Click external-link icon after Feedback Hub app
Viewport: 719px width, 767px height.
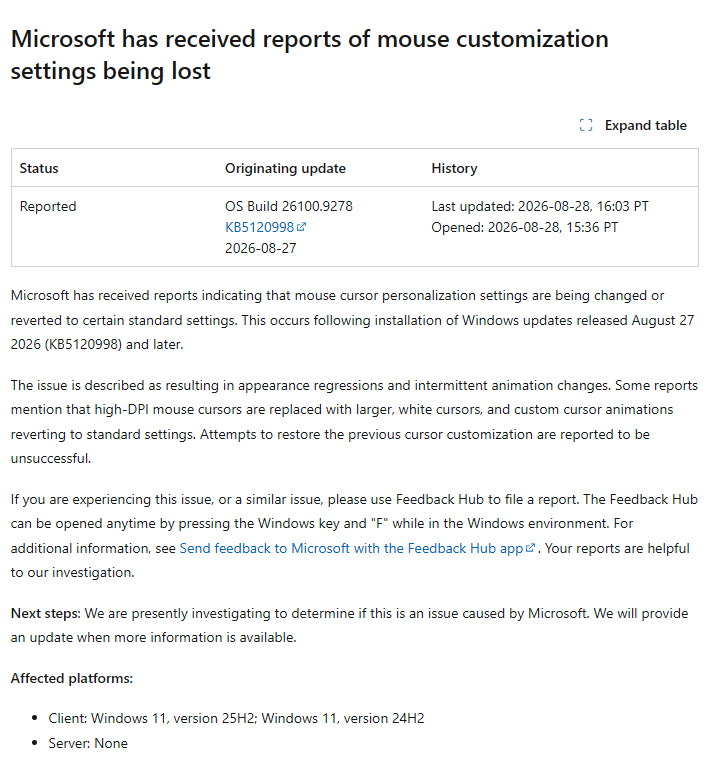(x=530, y=548)
